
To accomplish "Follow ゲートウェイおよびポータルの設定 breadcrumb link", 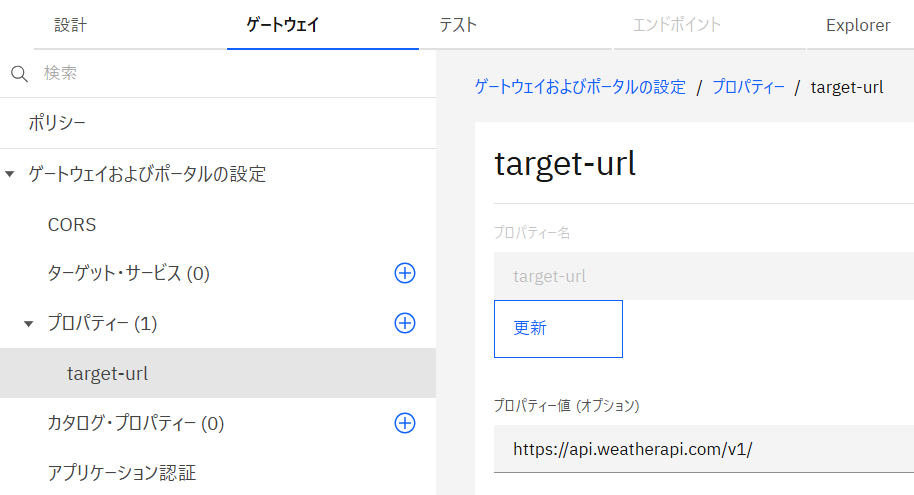I will pyautogui.click(x=580, y=87).
